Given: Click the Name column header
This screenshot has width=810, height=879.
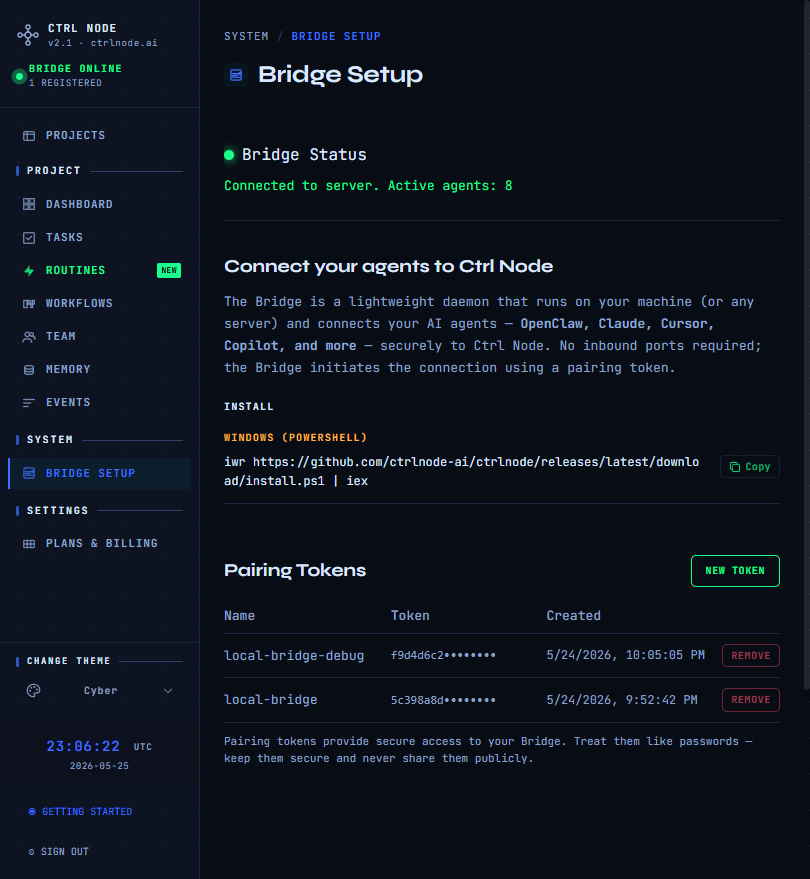Looking at the screenshot, I should (239, 616).
